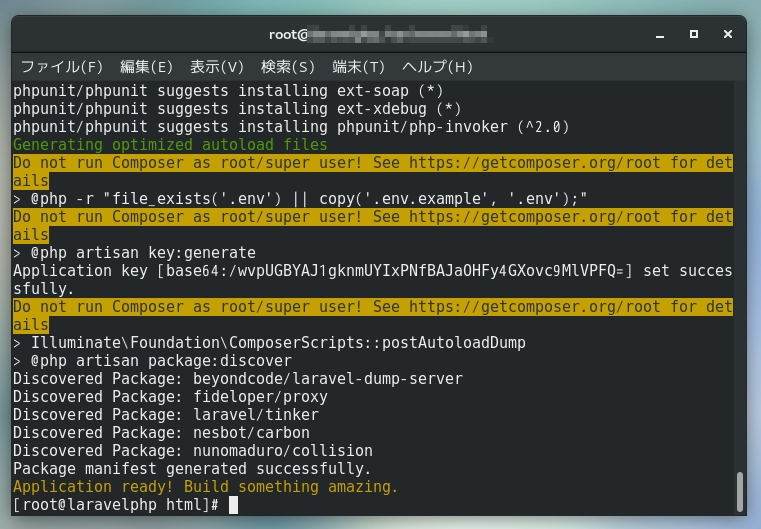Click the '@php -r file_exists' command line
The image size is (761, 529).
[x=300, y=198]
